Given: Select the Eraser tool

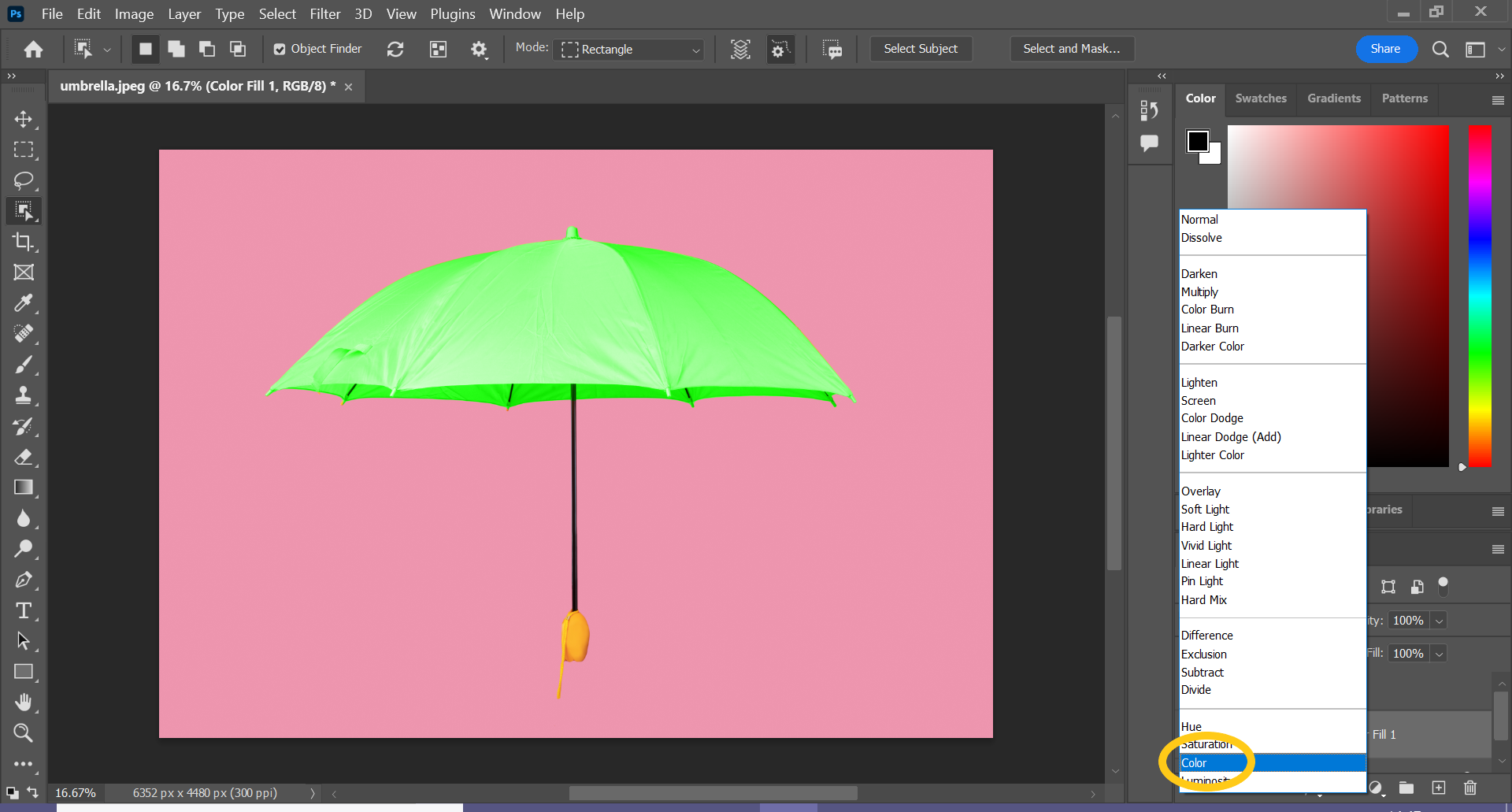Looking at the screenshot, I should pyautogui.click(x=24, y=457).
